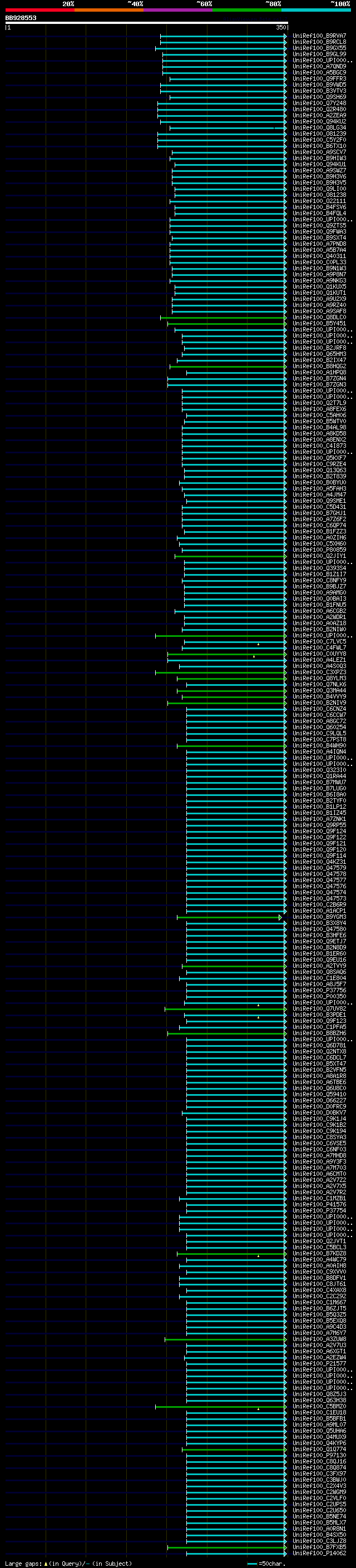This screenshot has width=356, height=1568.
Task: Select hit label UniRef100_A2ZEA9
Action: [x=319, y=115]
